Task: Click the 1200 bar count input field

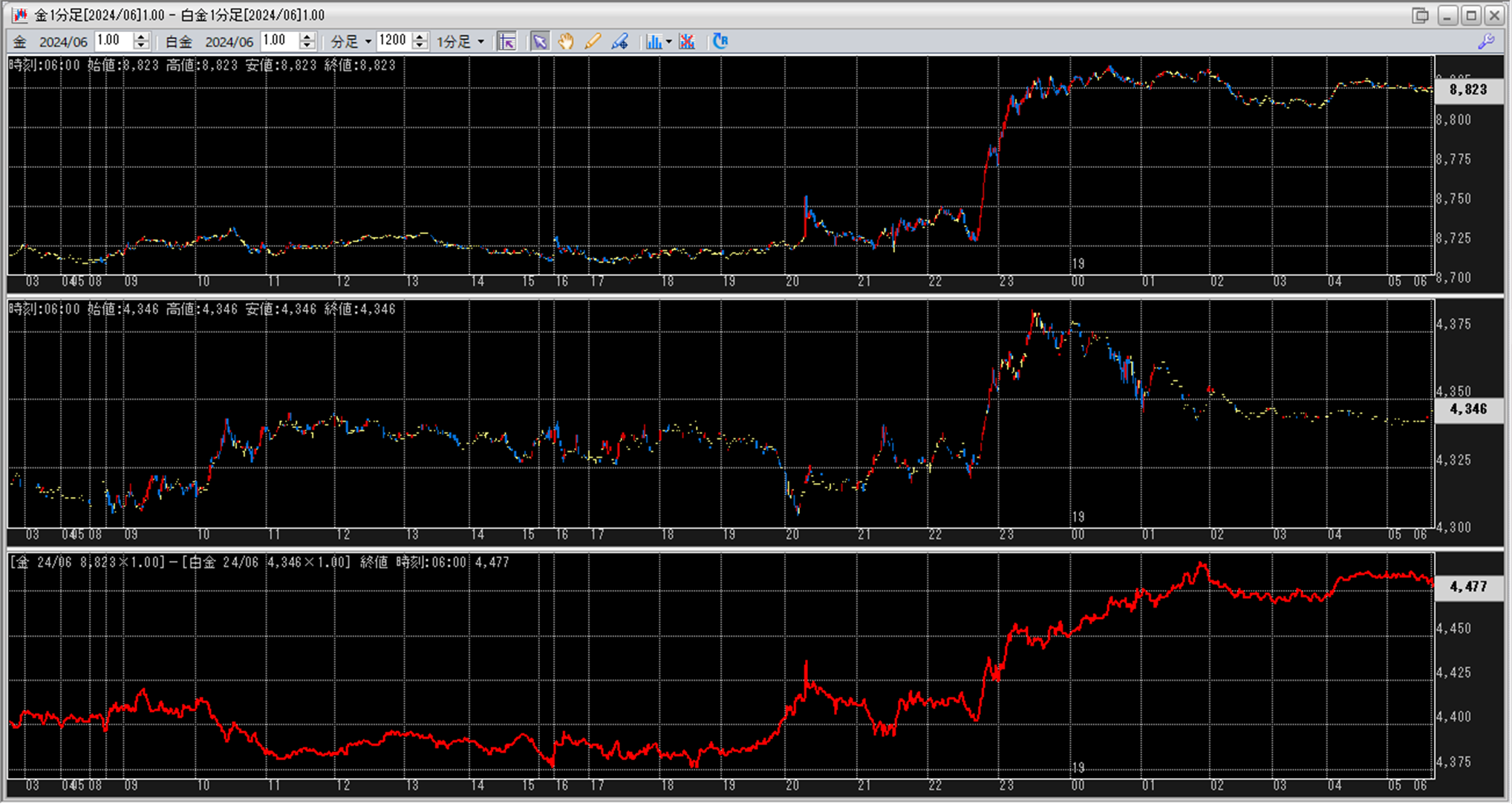Action: [x=393, y=41]
